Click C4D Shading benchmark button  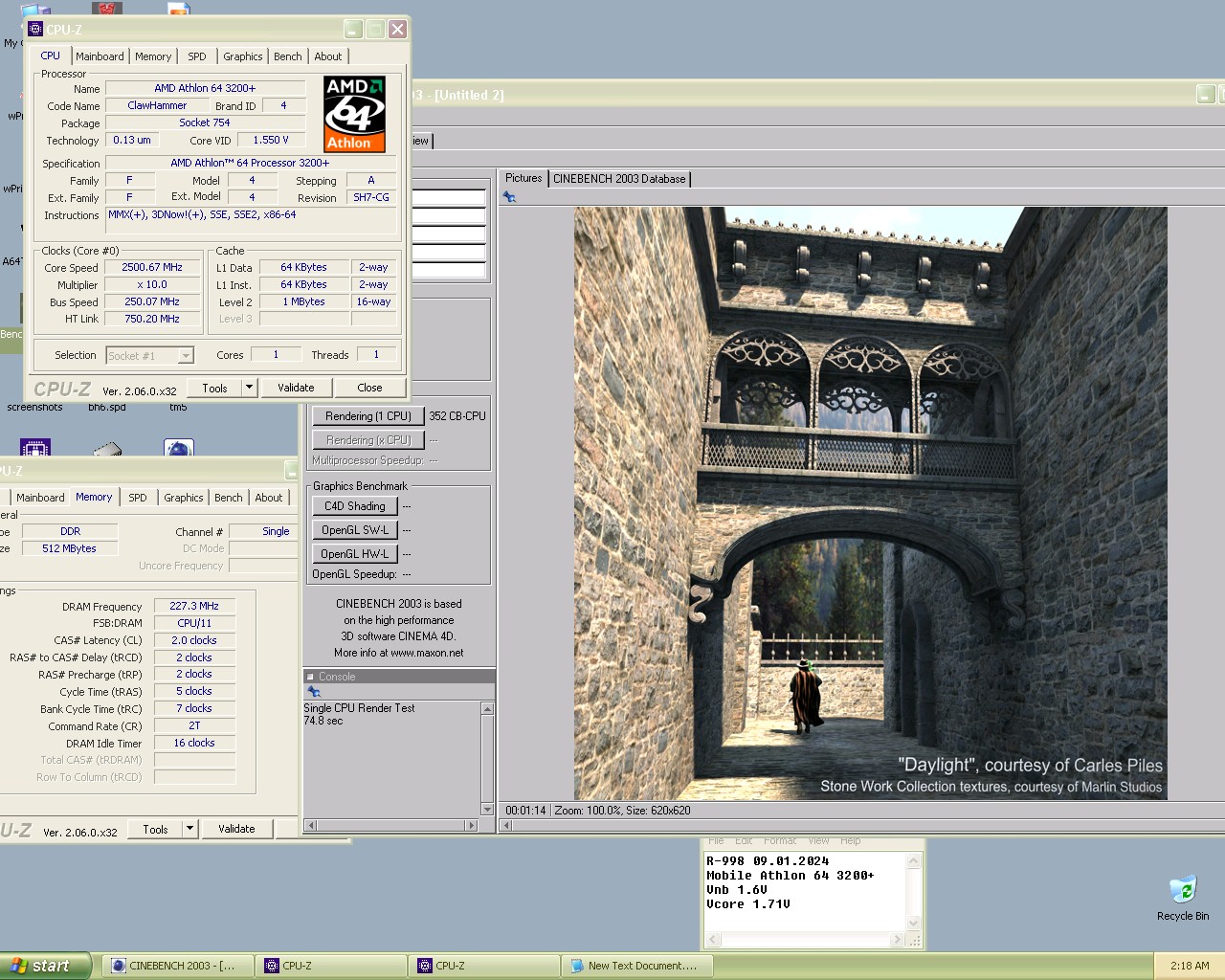pyautogui.click(x=355, y=506)
